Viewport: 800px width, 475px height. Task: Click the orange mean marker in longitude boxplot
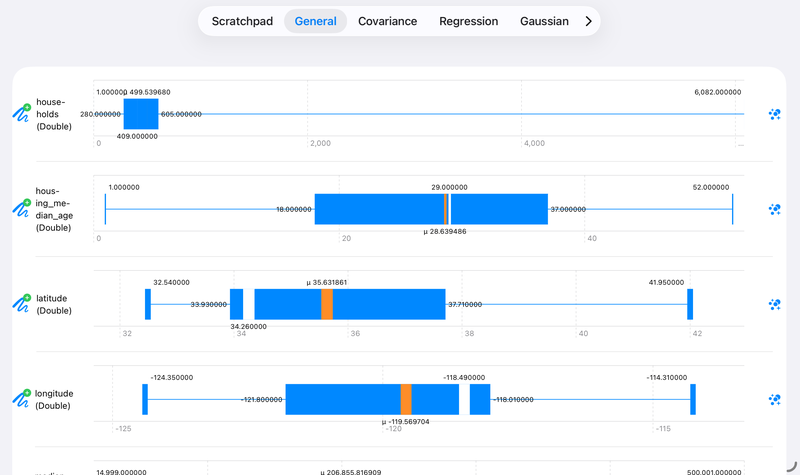coord(406,399)
